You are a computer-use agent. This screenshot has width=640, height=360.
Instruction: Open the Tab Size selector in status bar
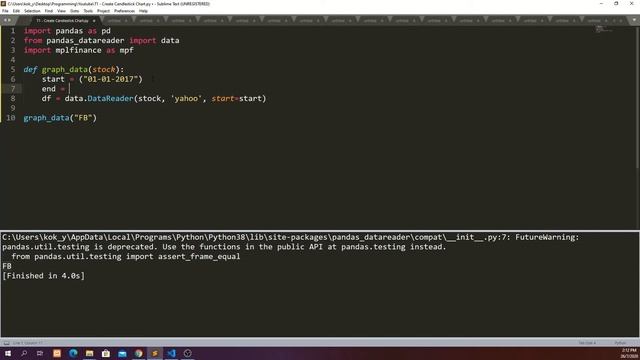pyautogui.click(x=587, y=343)
